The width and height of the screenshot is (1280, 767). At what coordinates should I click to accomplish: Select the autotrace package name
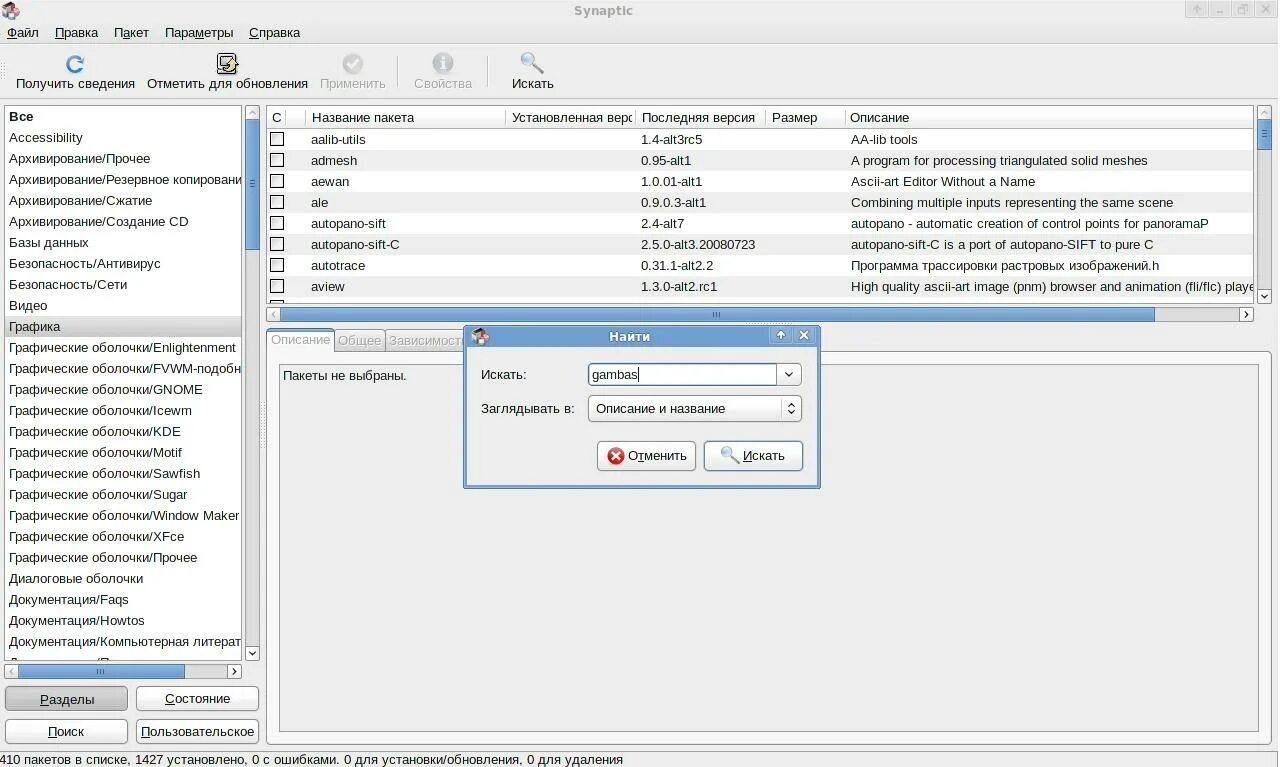338,265
